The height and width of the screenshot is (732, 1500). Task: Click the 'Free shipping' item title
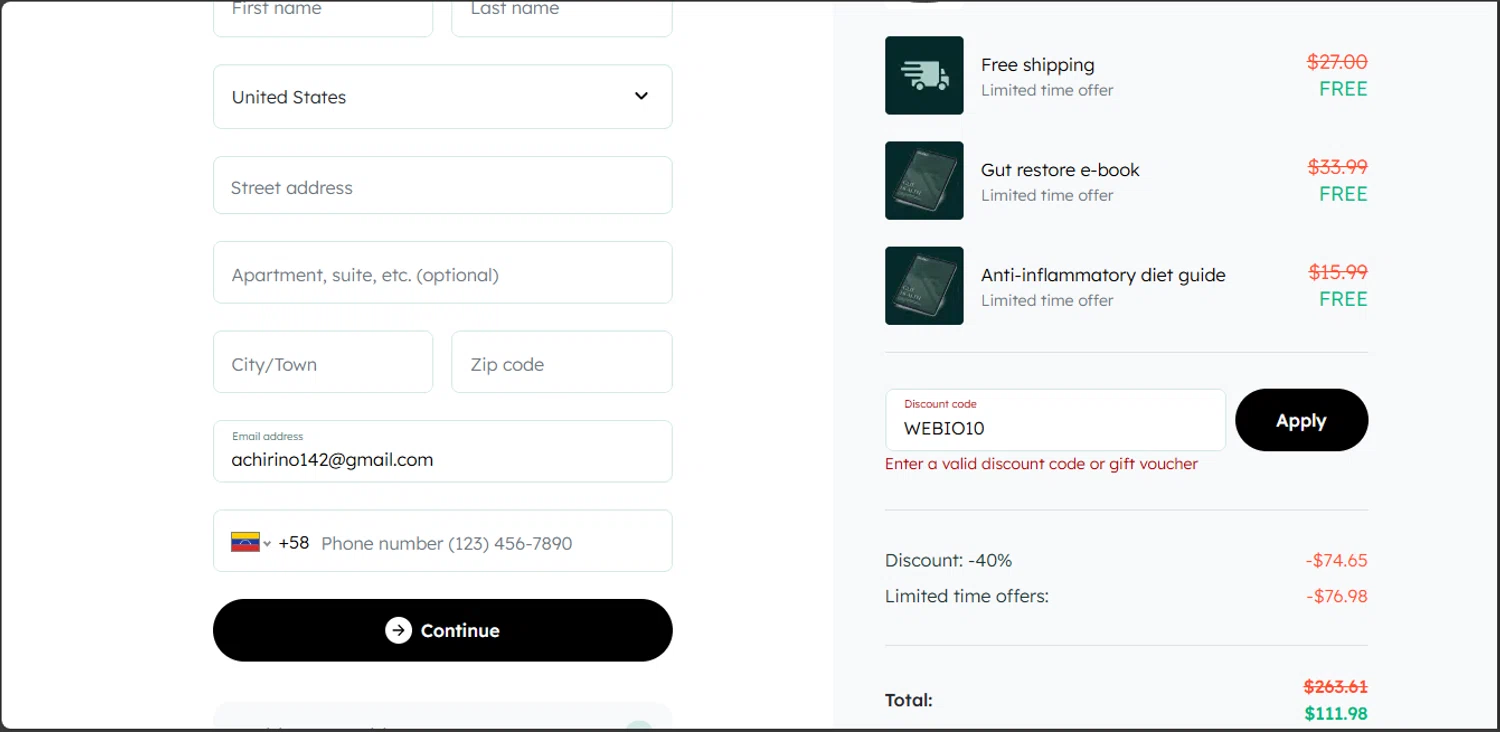[1037, 65]
